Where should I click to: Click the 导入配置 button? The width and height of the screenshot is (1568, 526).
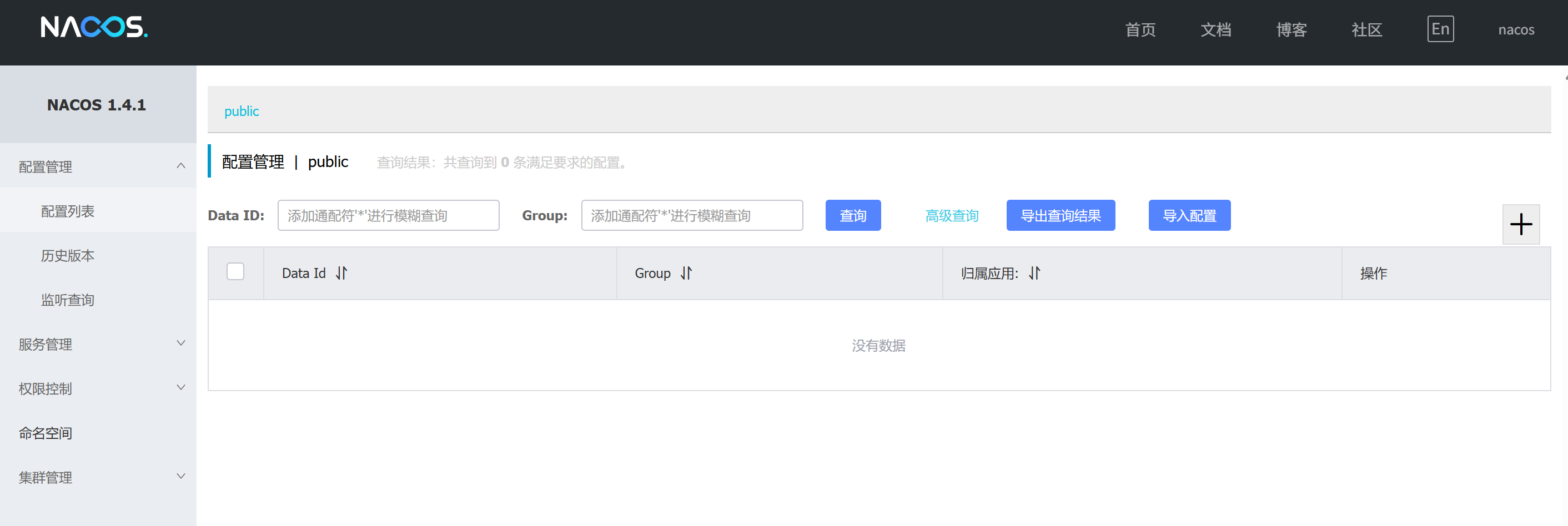(x=1189, y=215)
